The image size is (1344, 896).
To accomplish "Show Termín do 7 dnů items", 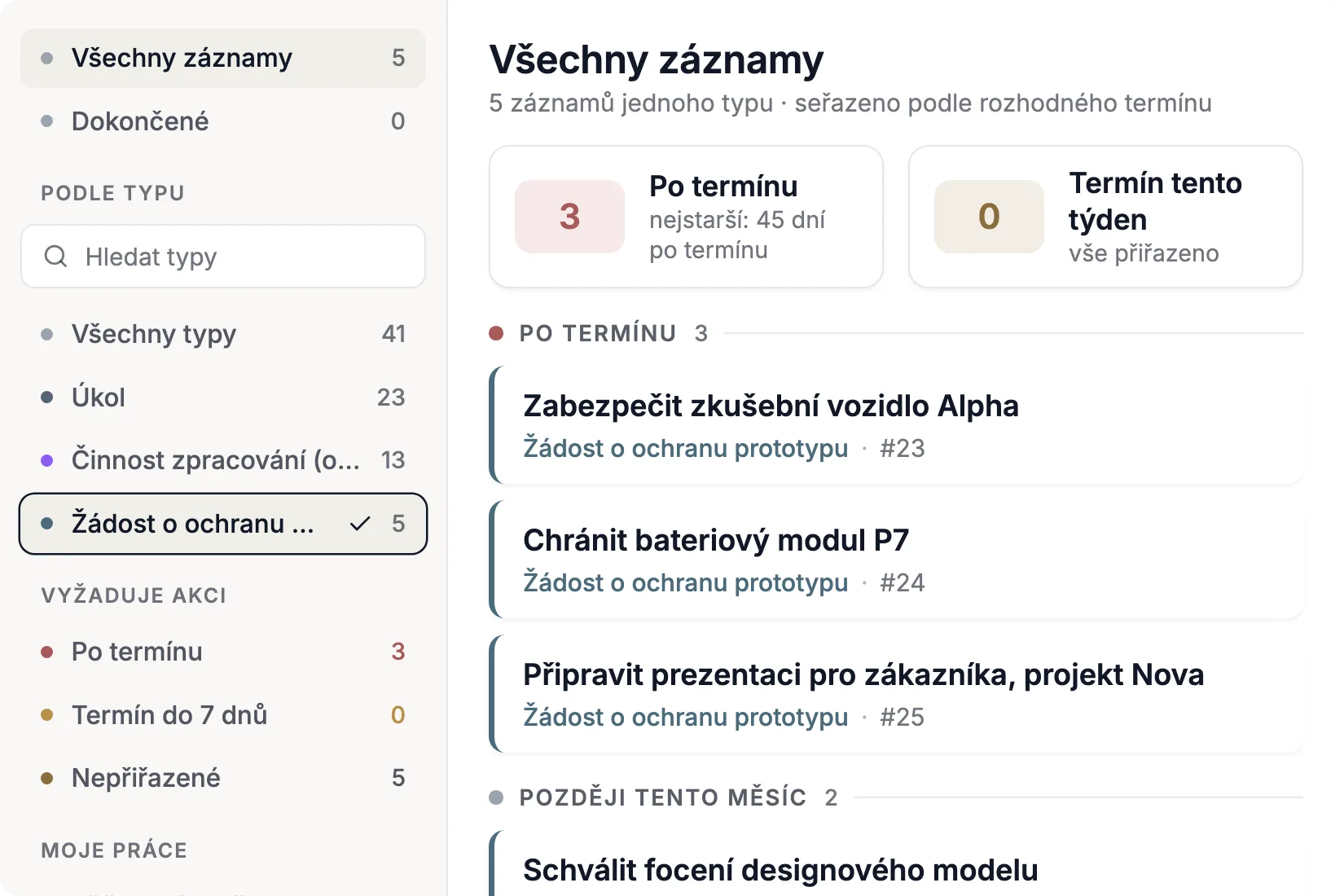I will 223,715.
